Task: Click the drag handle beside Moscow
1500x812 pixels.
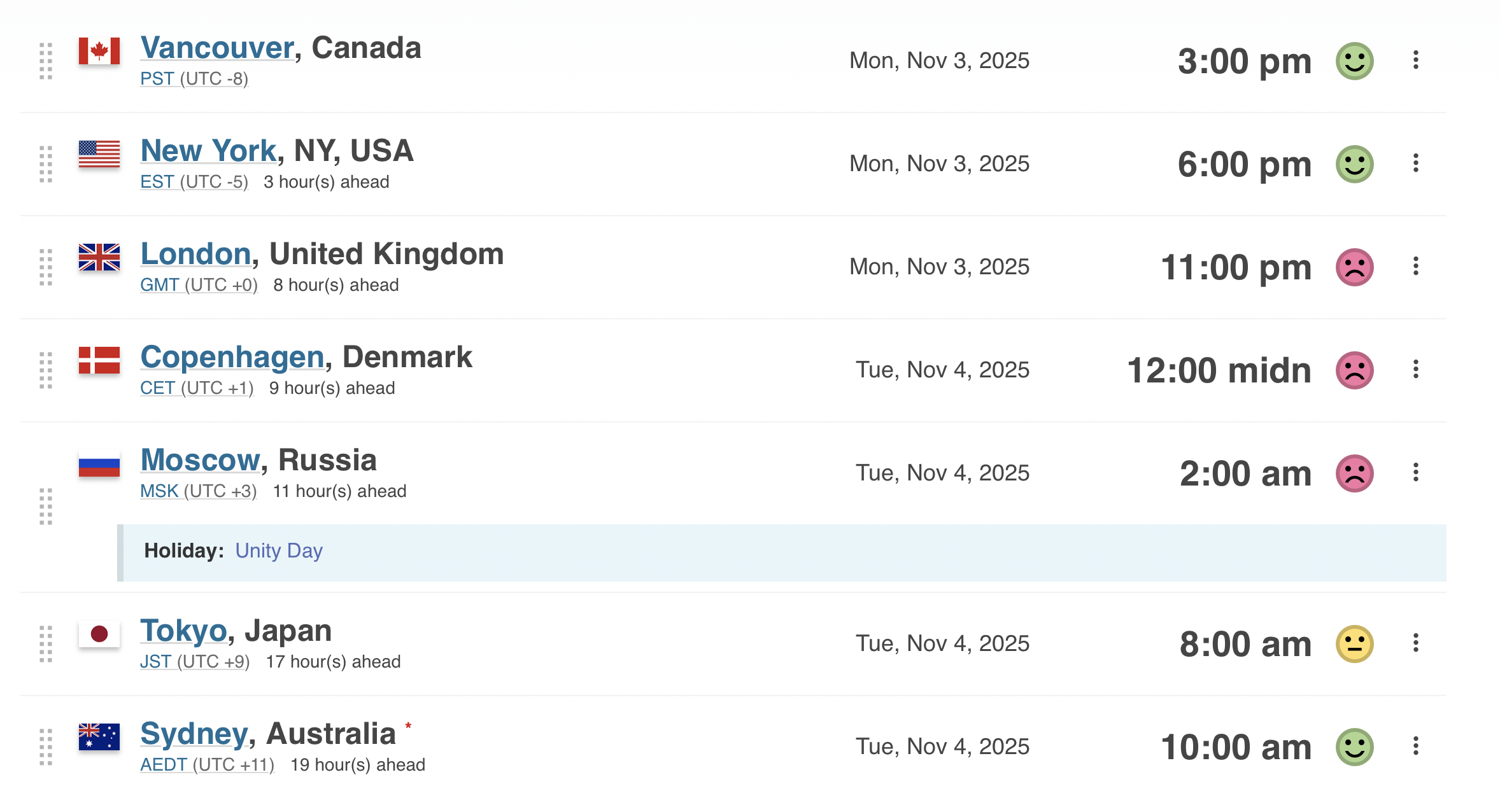Action: click(46, 507)
